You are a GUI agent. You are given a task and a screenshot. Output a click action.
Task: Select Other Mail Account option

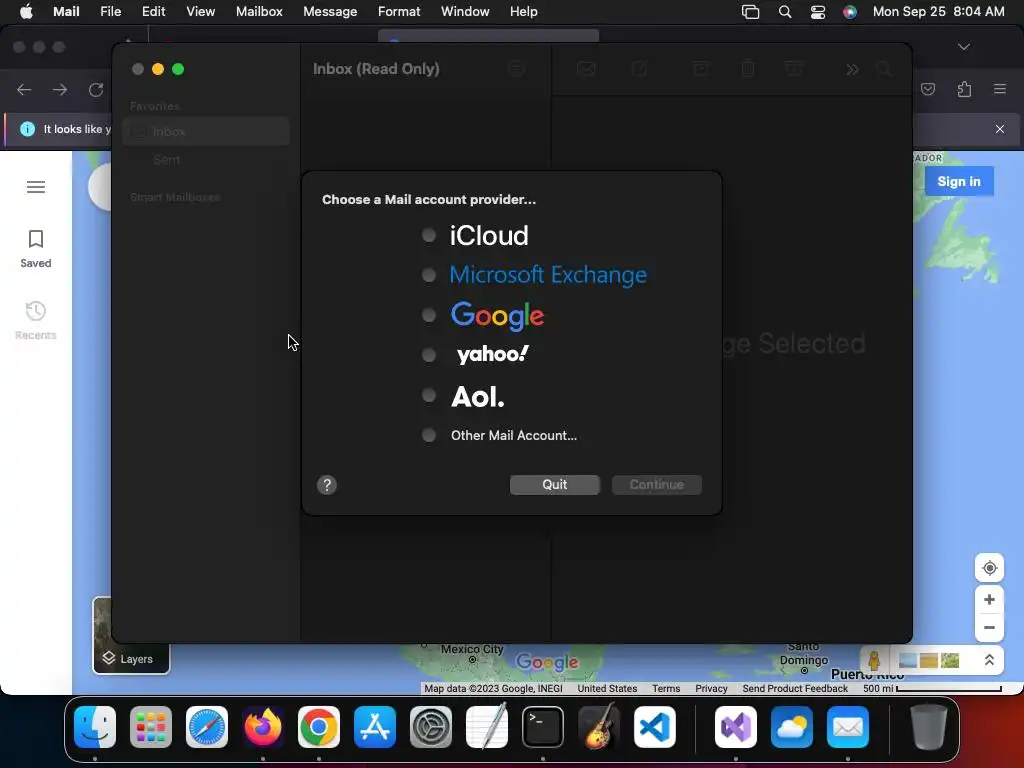pyautogui.click(x=428, y=435)
